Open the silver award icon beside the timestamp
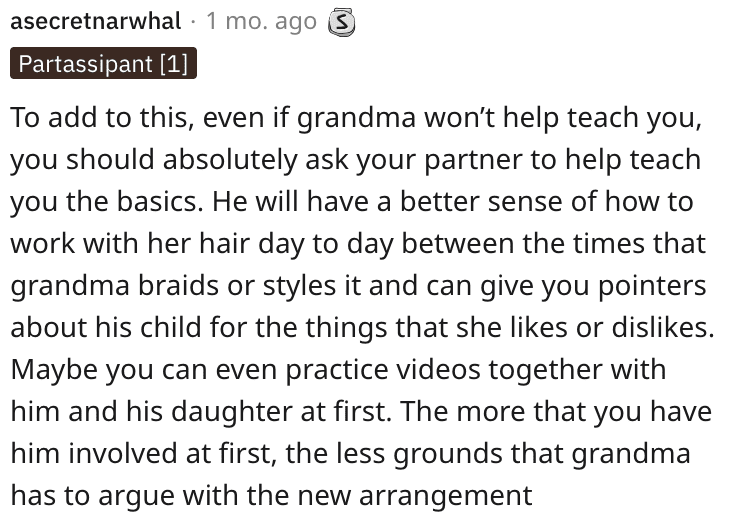Image resolution: width=732 pixels, height=524 pixels. (x=341, y=23)
